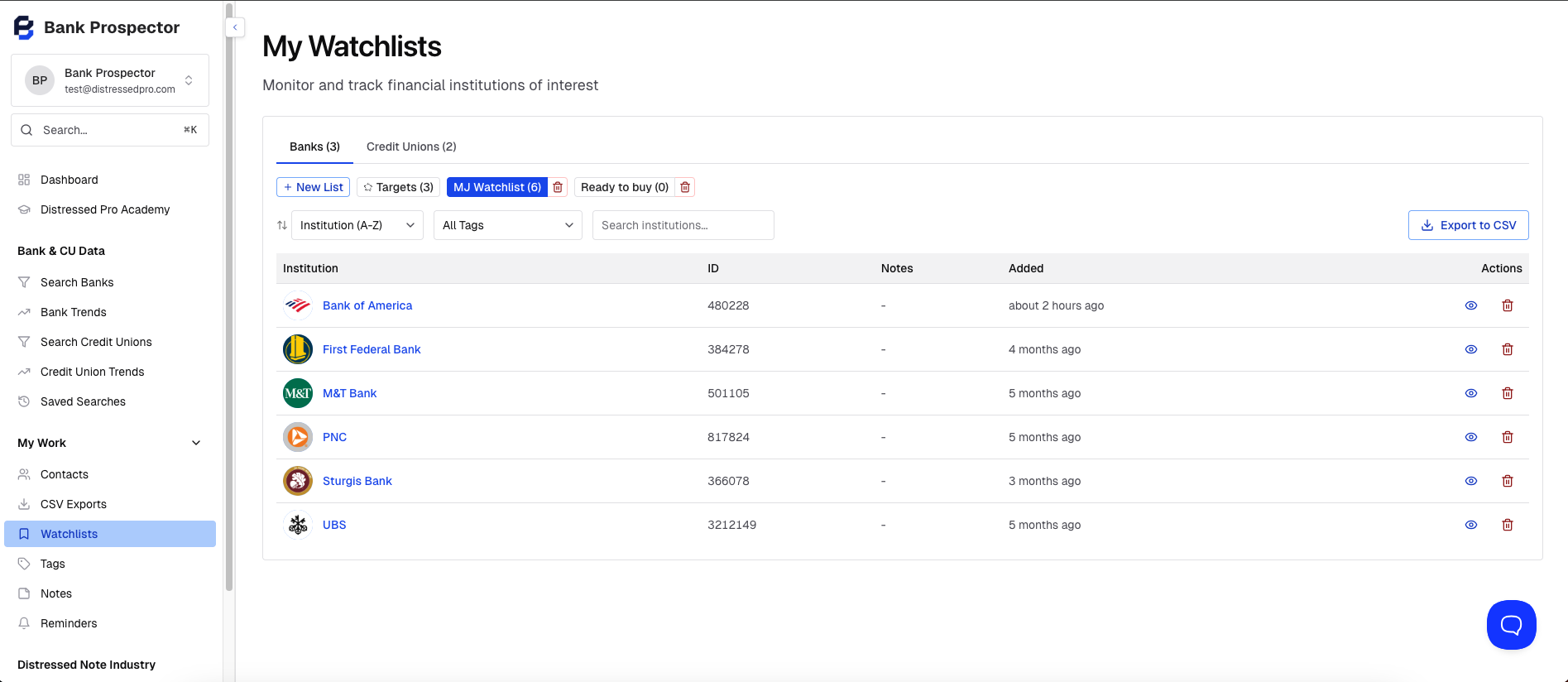Click the Bank of America logo
This screenshot has width=1568, height=682.
coord(298,305)
